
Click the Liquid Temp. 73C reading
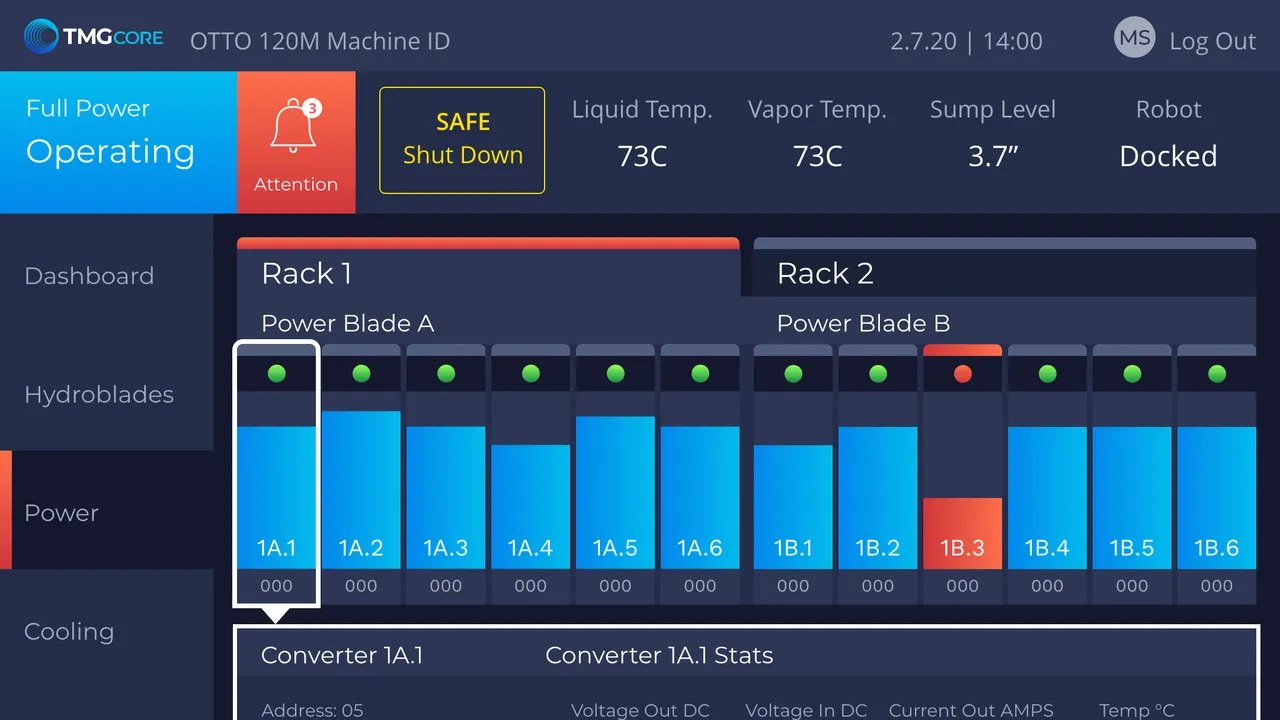pos(642,134)
